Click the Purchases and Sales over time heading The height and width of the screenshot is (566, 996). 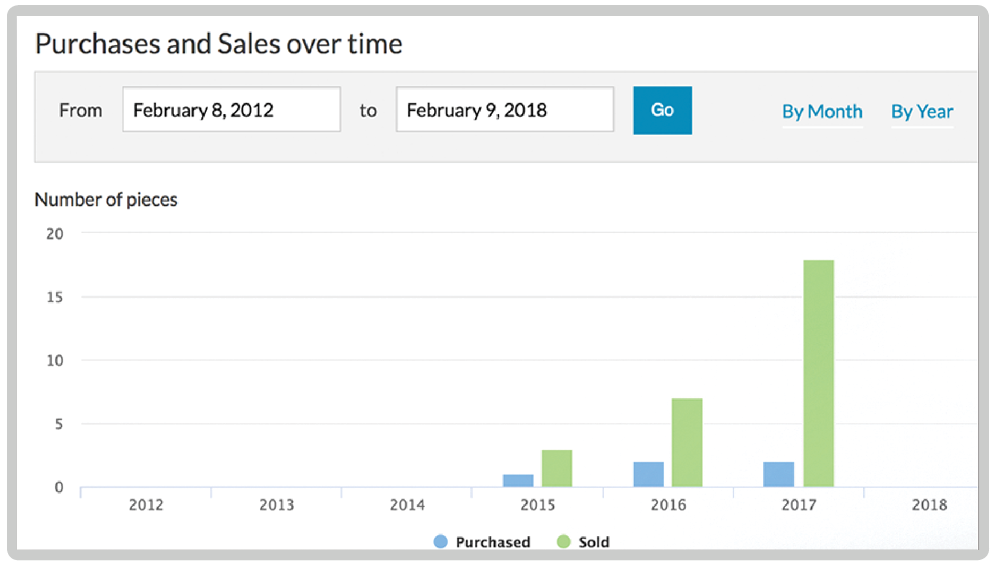pos(218,44)
